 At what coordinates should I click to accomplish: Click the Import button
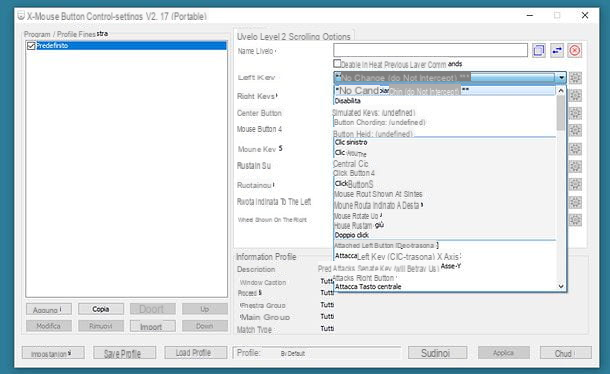tap(152, 327)
